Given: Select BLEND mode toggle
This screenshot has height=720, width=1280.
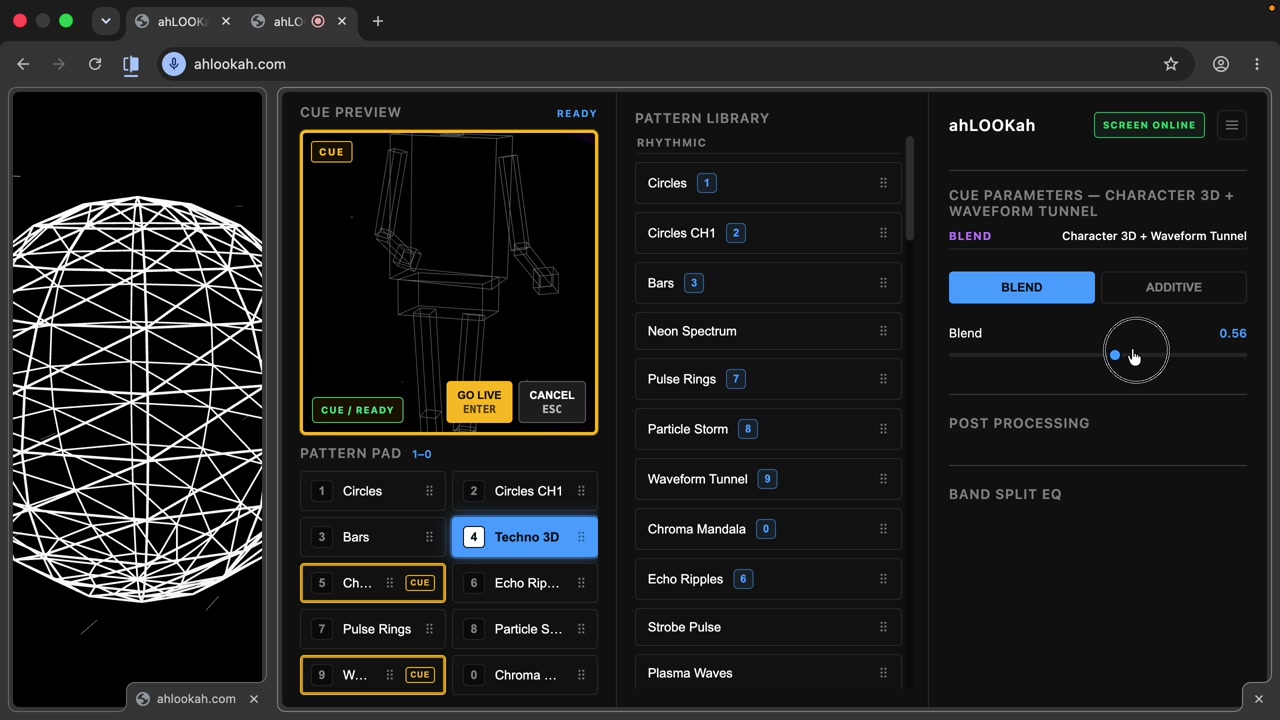Looking at the screenshot, I should 1021,287.
